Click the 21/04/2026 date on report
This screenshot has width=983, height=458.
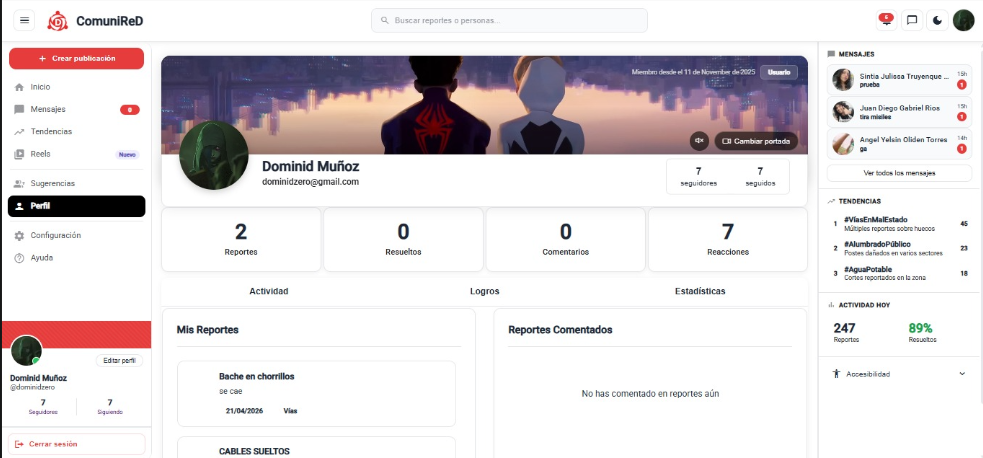(244, 411)
